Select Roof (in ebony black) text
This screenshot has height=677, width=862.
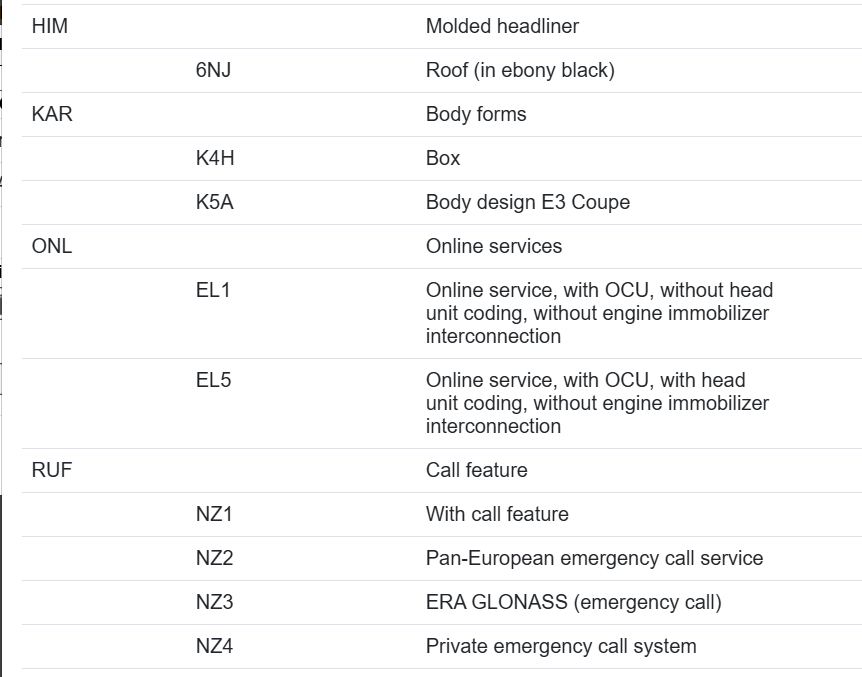click(x=520, y=70)
